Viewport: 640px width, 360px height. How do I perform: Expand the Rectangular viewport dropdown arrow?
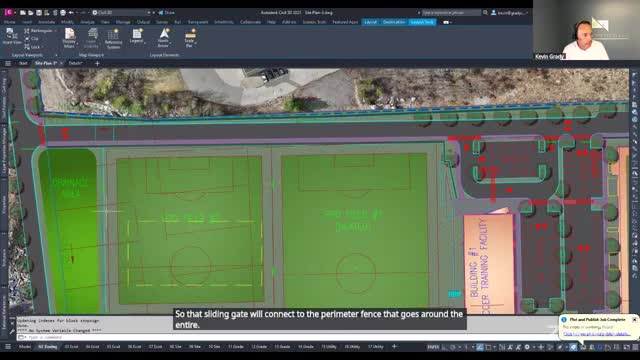(x=56, y=31)
